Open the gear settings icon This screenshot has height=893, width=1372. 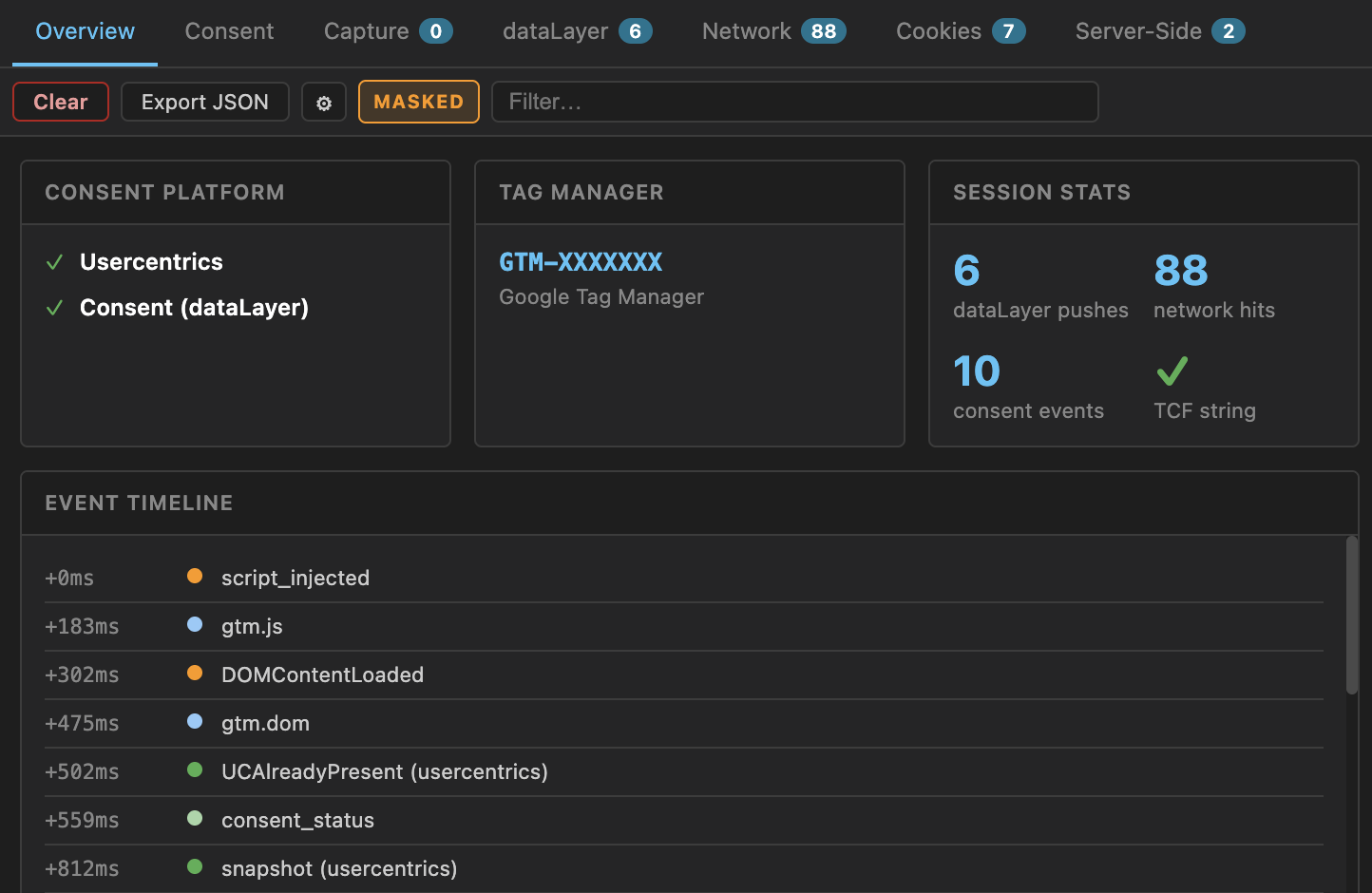pyautogui.click(x=324, y=102)
